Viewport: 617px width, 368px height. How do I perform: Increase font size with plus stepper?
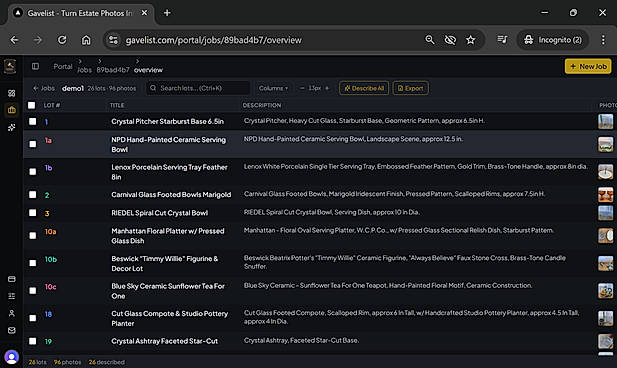pos(327,88)
